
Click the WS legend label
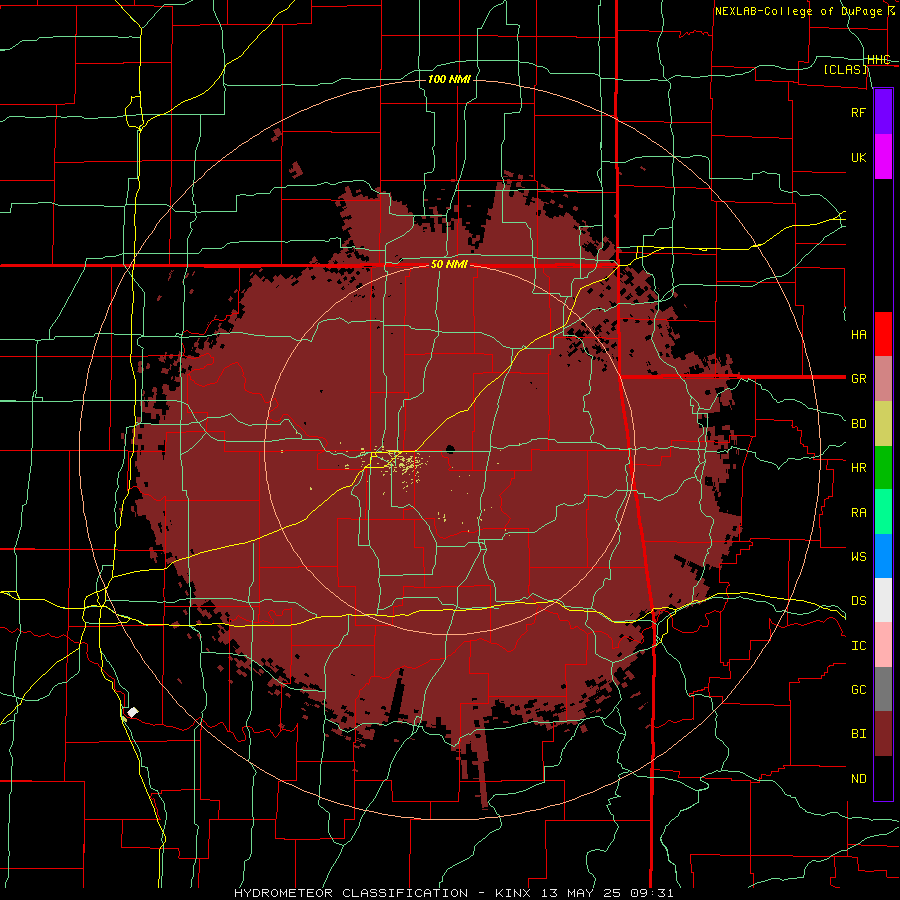858,557
